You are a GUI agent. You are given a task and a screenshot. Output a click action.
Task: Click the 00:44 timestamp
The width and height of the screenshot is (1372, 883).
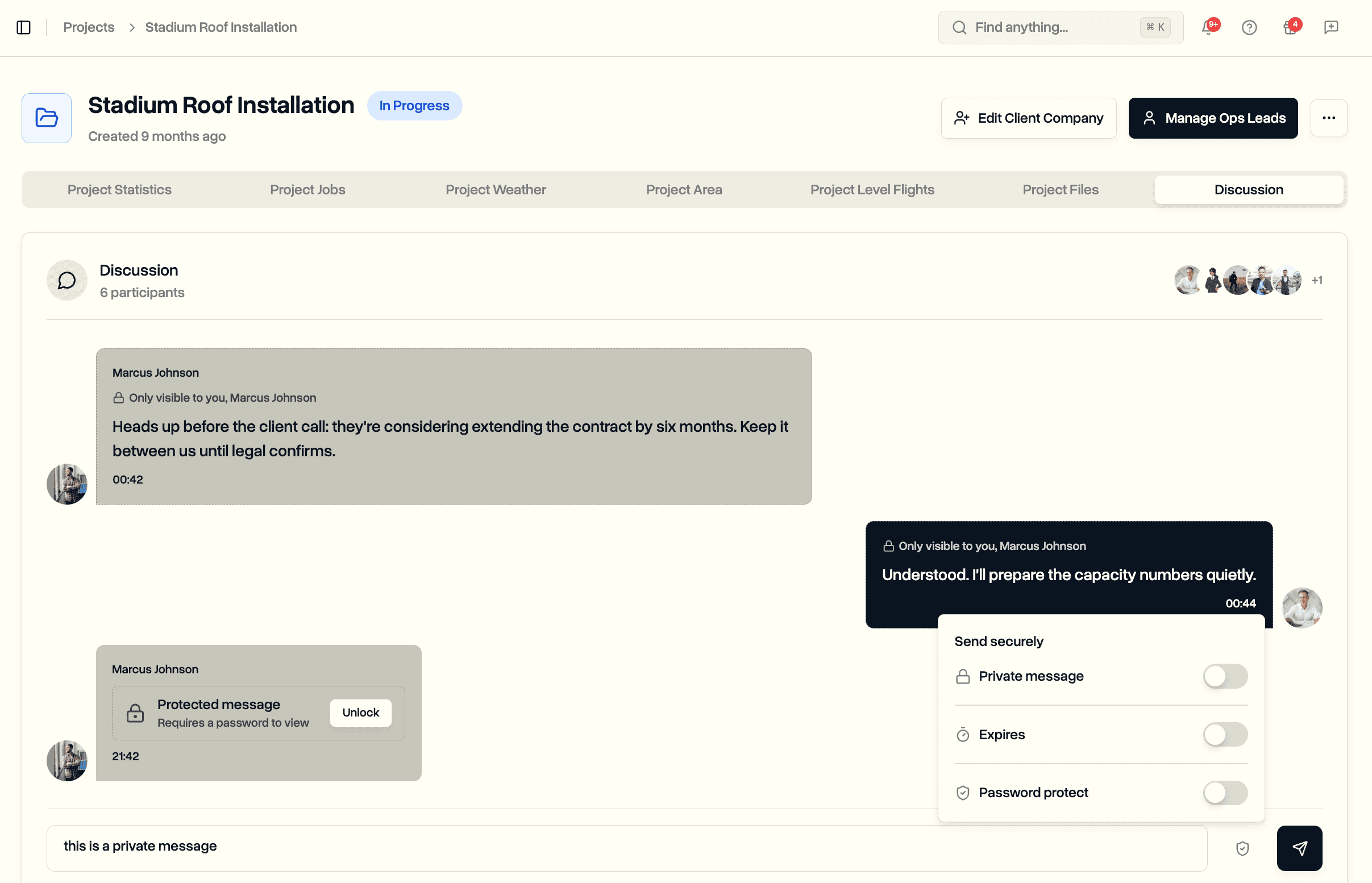point(1240,603)
